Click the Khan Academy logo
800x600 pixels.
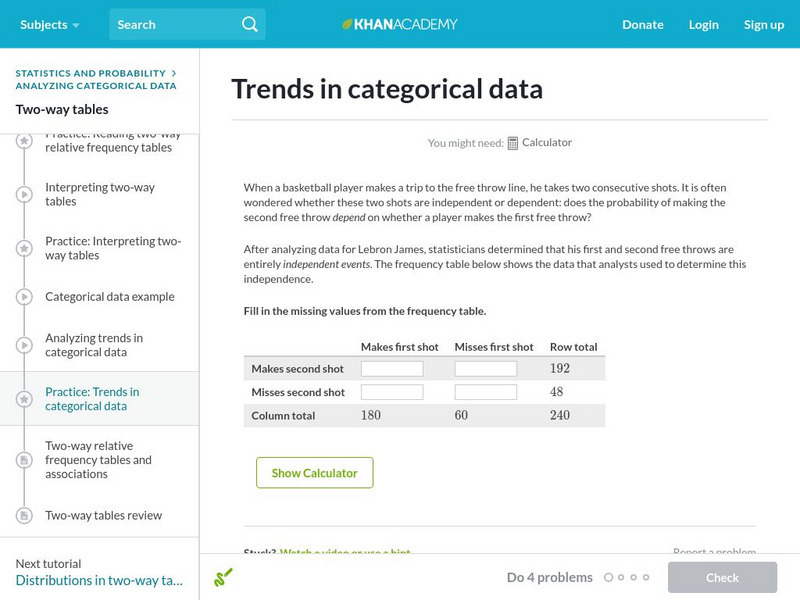(x=400, y=24)
